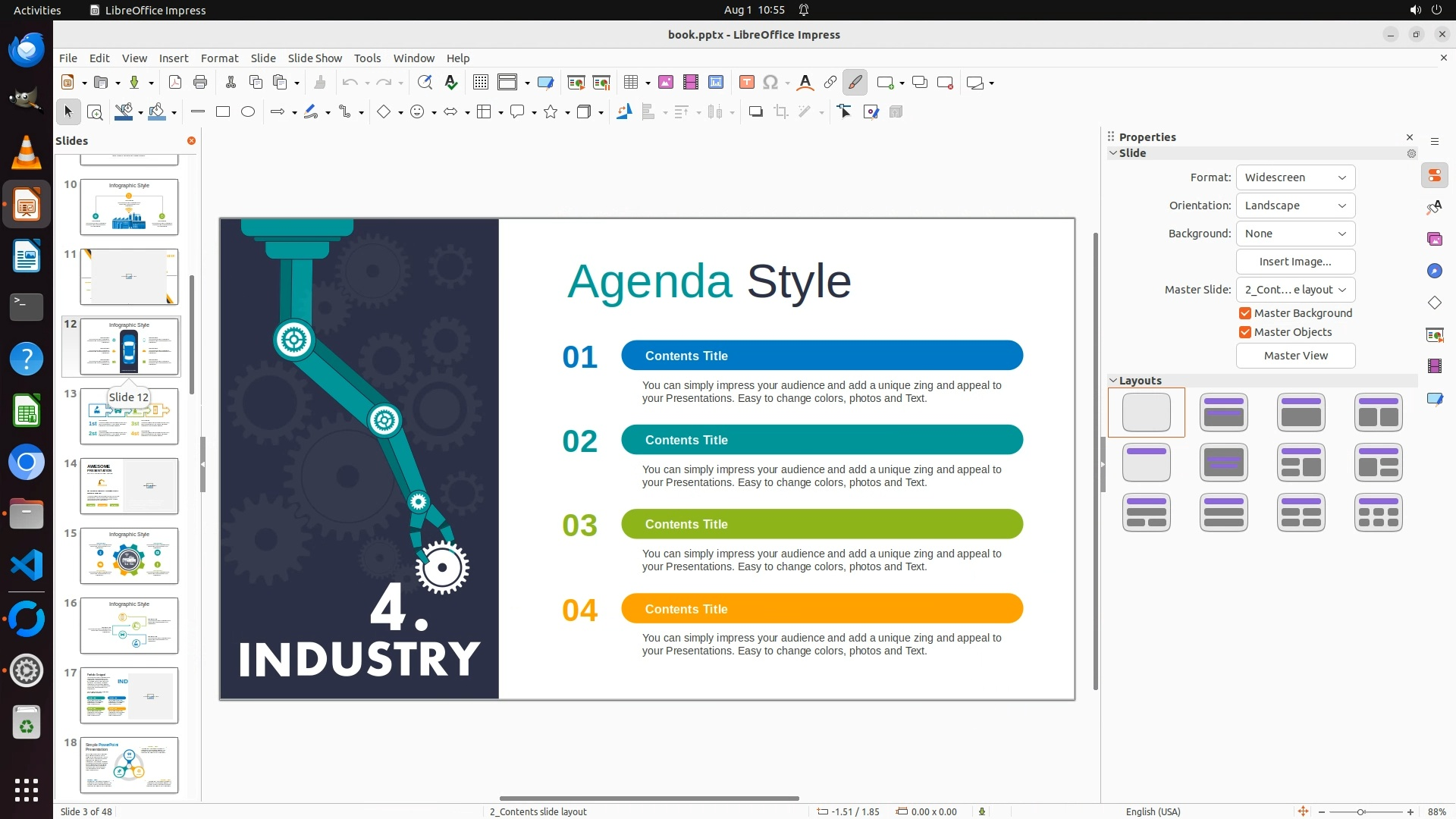Click the Insert Image... button
This screenshot has height=819, width=1456.
(x=1295, y=262)
